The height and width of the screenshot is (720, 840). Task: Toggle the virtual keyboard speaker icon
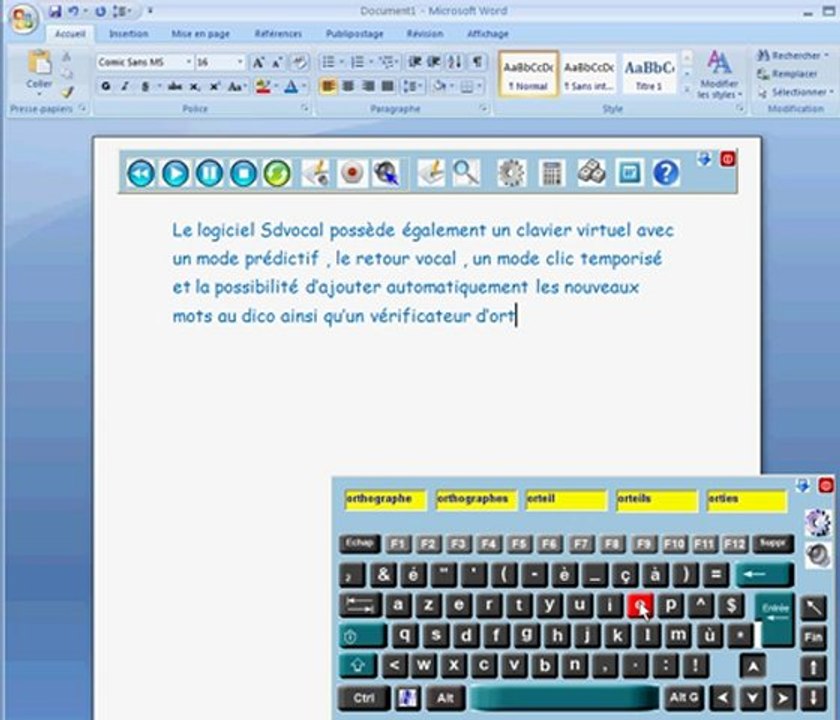click(x=818, y=556)
